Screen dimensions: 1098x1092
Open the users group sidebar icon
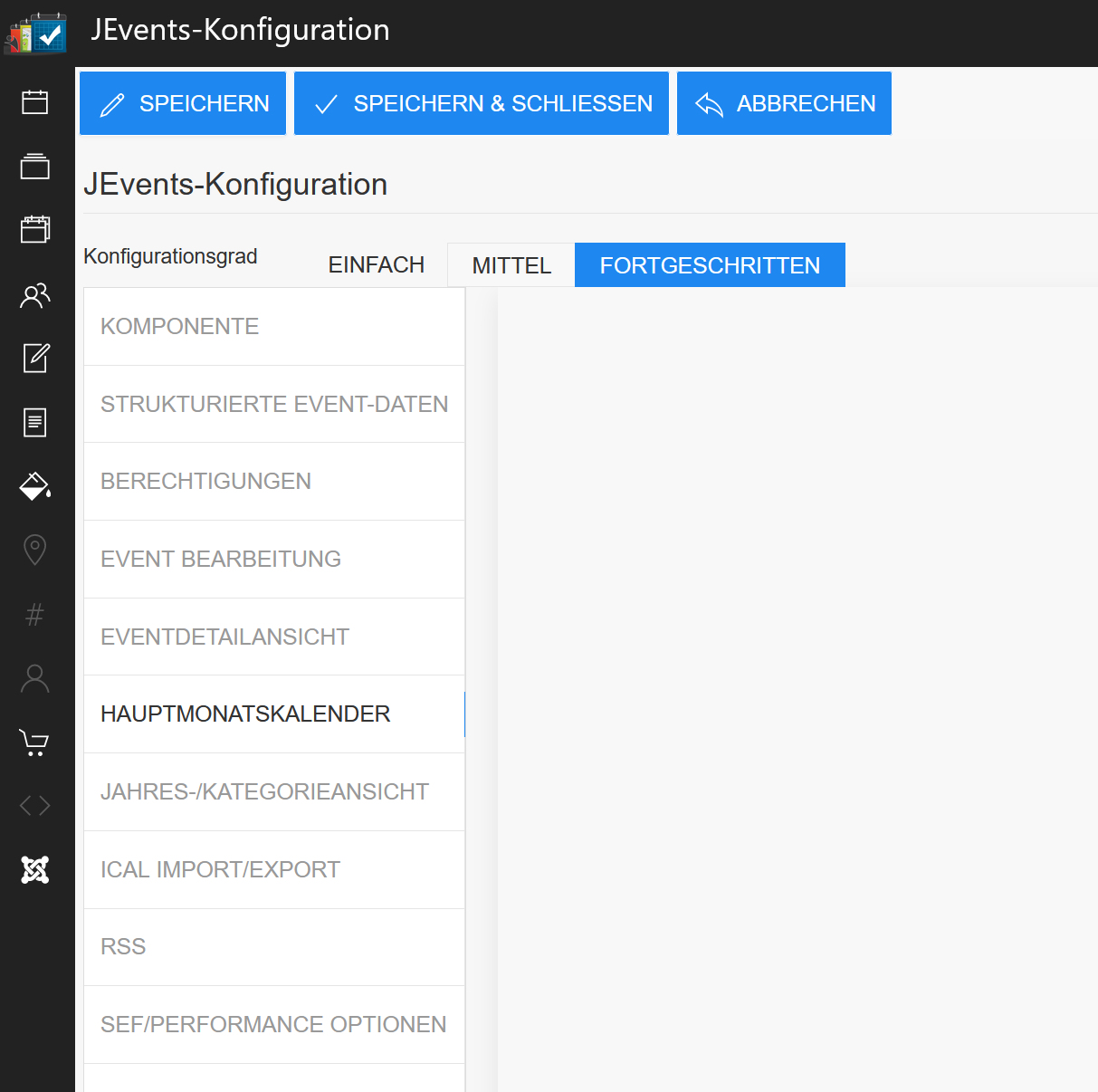35,294
